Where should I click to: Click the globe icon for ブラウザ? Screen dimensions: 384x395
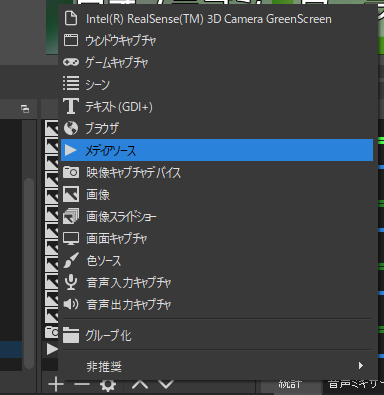coord(71,128)
